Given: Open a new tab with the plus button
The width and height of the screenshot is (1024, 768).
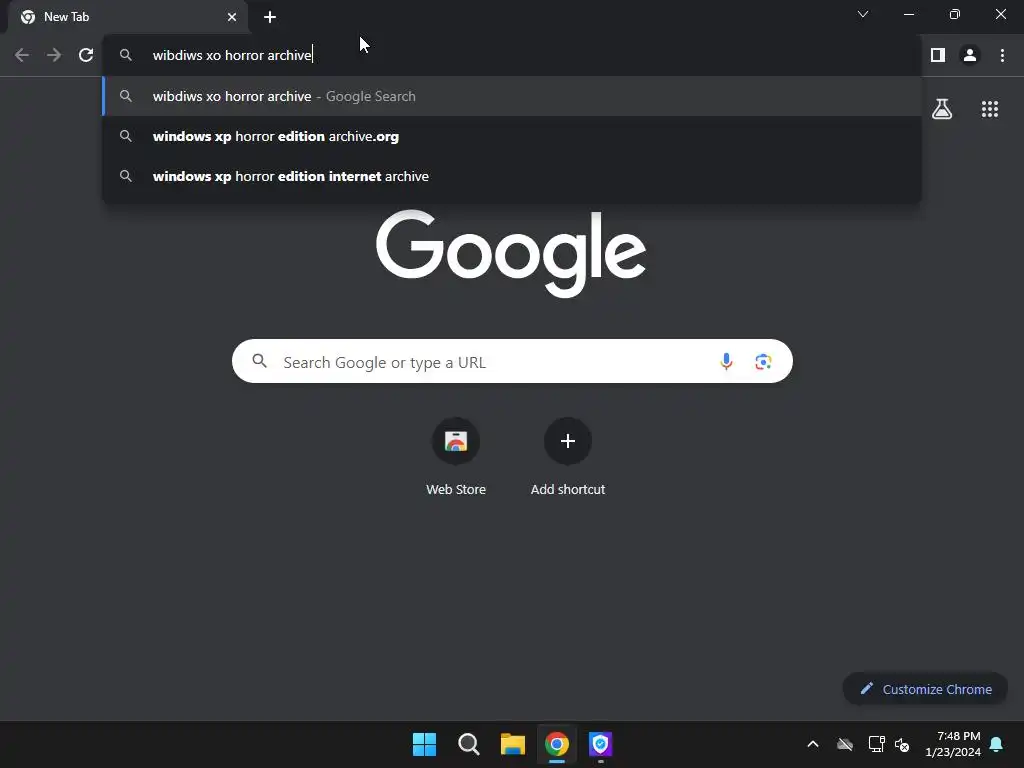Looking at the screenshot, I should pyautogui.click(x=270, y=17).
